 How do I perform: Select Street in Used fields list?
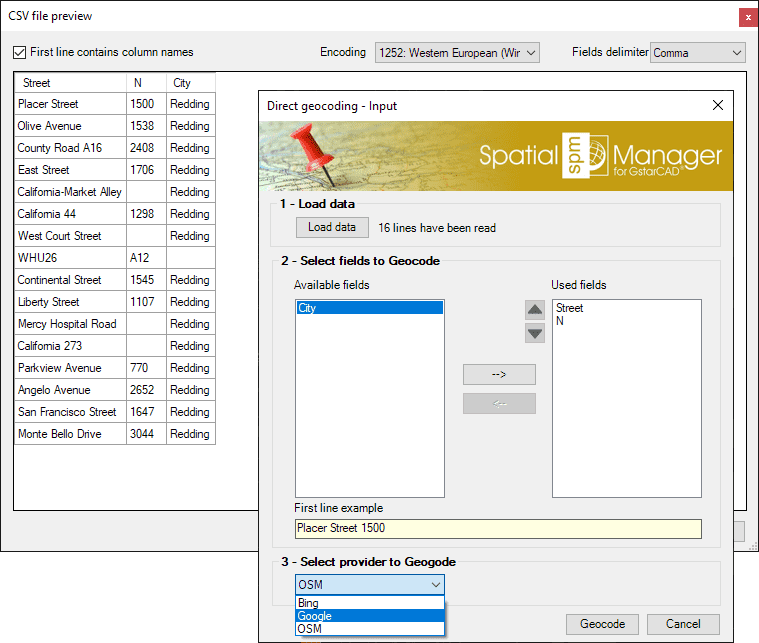(570, 308)
